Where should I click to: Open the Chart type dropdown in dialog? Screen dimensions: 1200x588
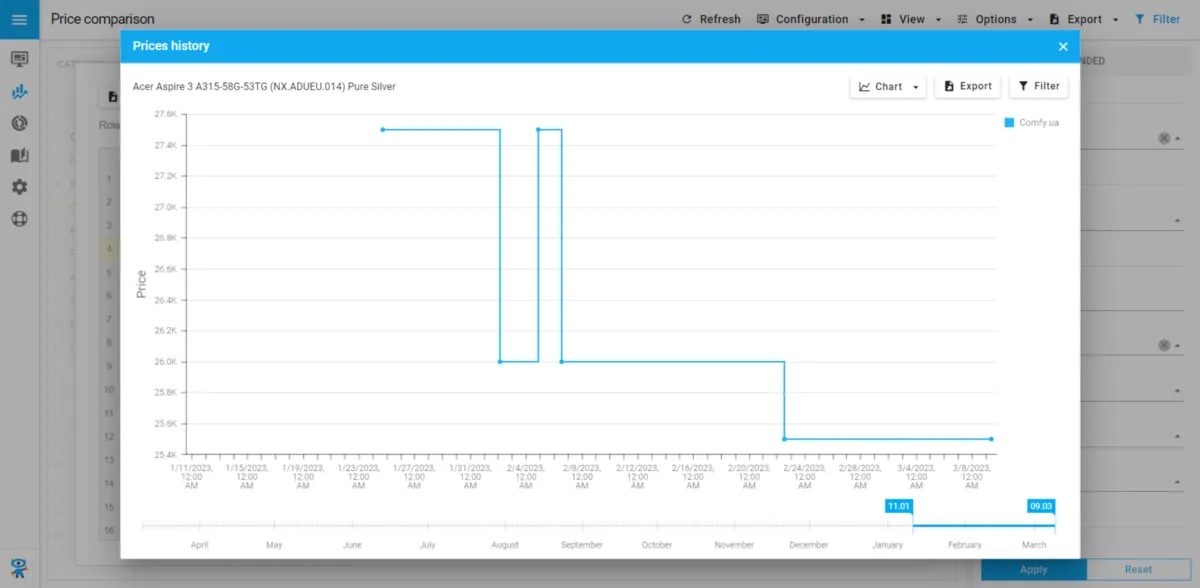tap(889, 87)
